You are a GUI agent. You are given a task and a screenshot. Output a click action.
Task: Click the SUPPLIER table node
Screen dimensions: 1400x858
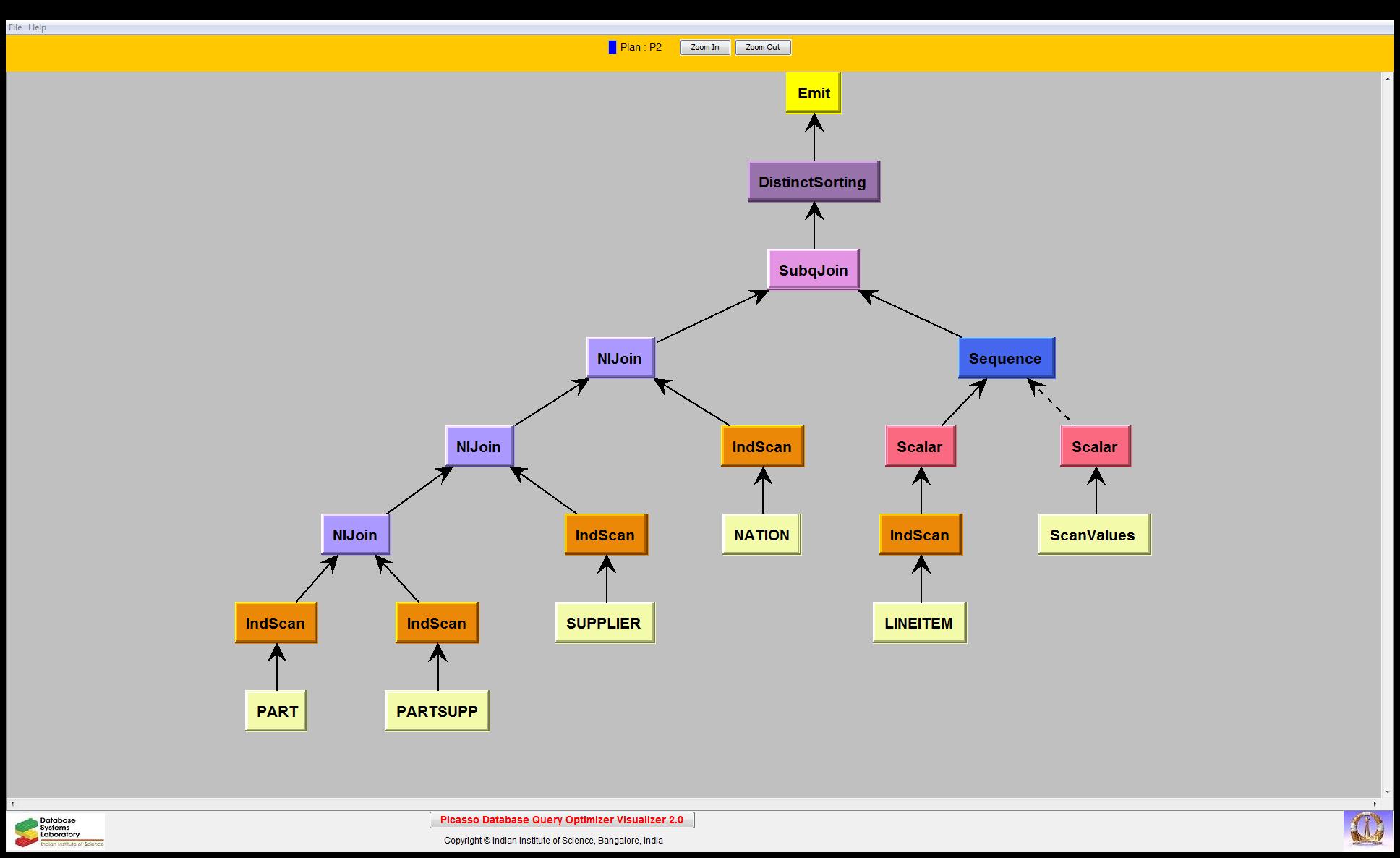tap(604, 623)
